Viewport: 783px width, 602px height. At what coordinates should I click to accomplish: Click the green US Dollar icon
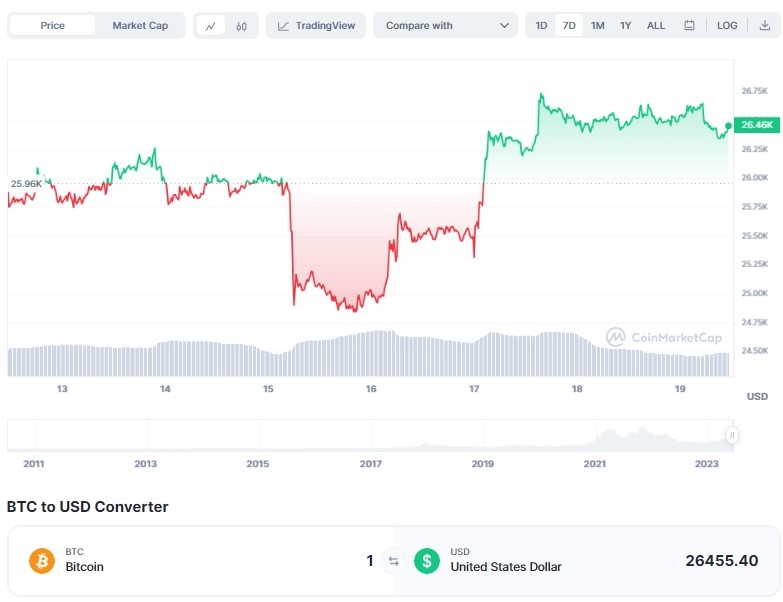427,561
